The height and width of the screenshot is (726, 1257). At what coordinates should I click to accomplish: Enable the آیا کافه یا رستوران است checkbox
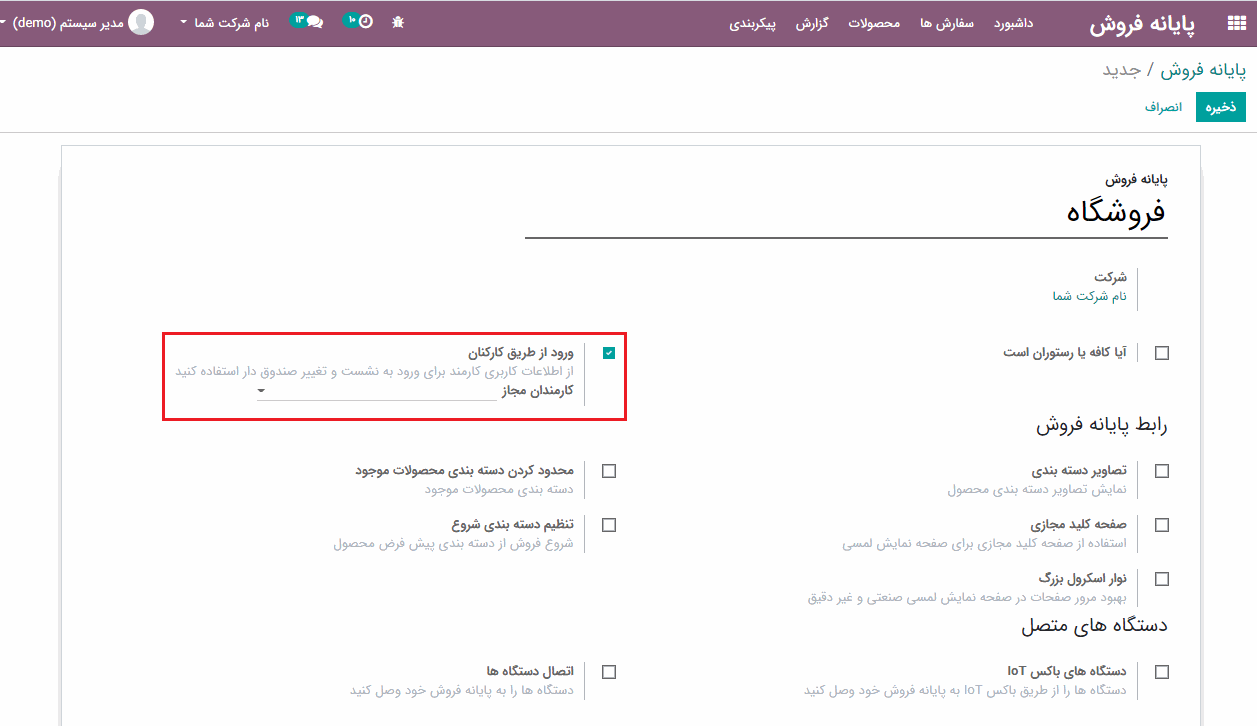point(1161,353)
